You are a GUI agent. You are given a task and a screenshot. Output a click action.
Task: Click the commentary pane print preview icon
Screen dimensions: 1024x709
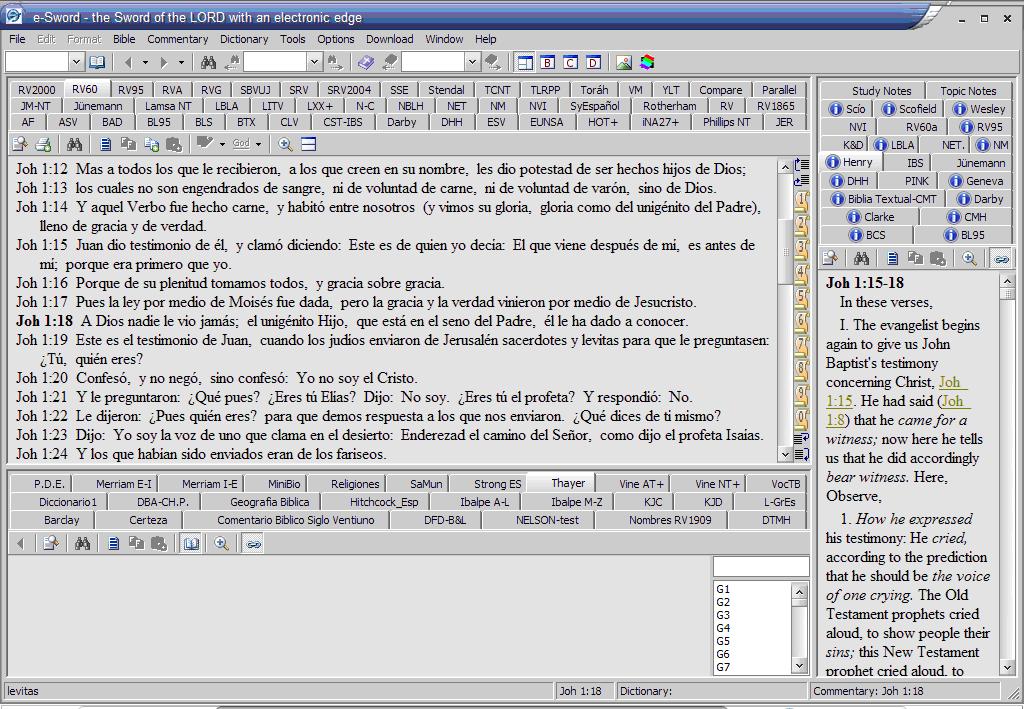[830, 259]
